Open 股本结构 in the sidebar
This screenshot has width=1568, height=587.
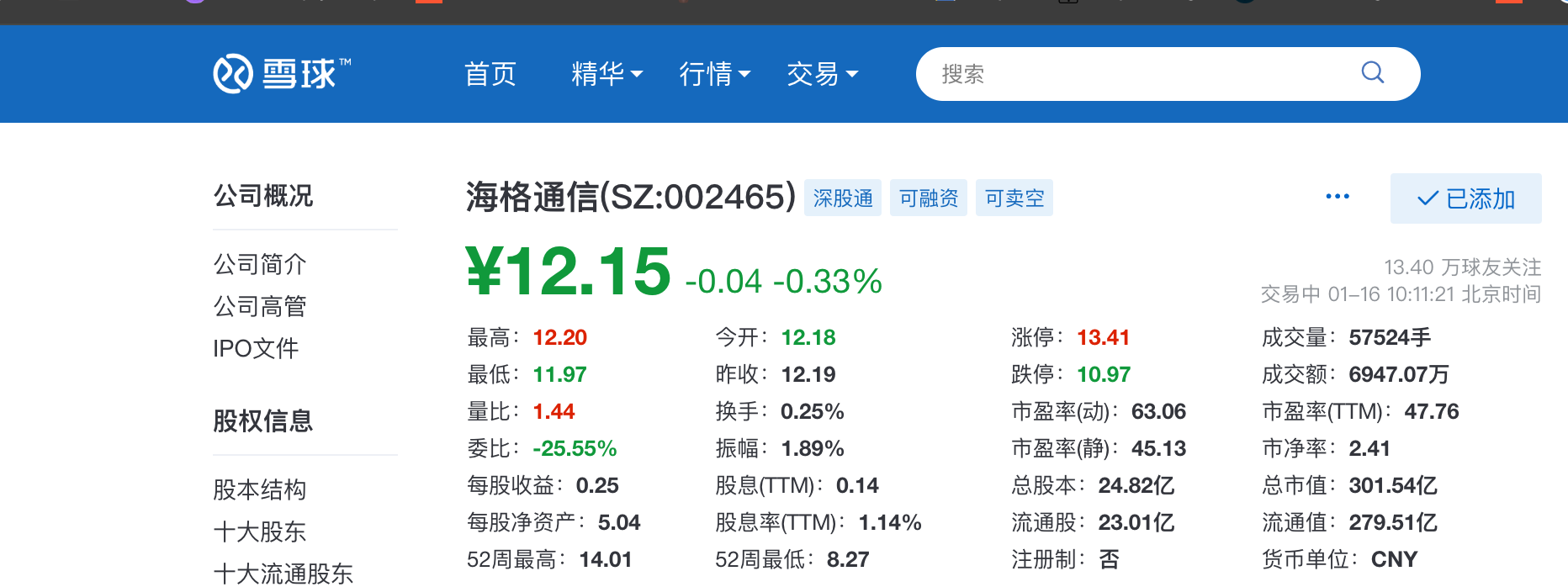click(x=260, y=489)
